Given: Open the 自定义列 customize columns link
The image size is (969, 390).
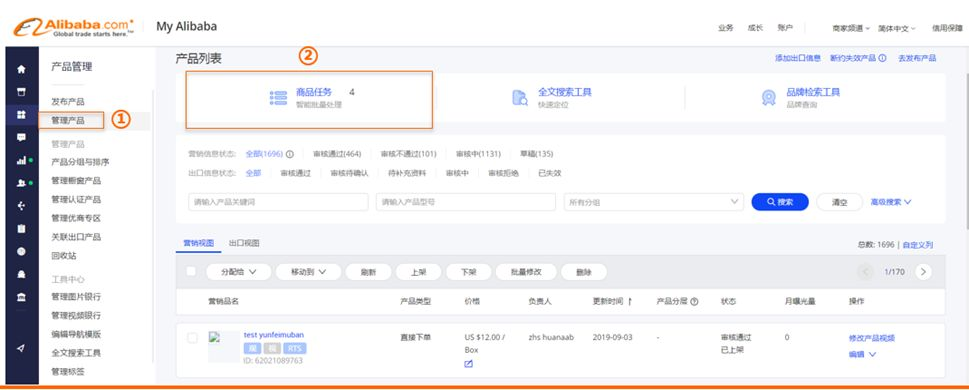Looking at the screenshot, I should click(x=918, y=245).
